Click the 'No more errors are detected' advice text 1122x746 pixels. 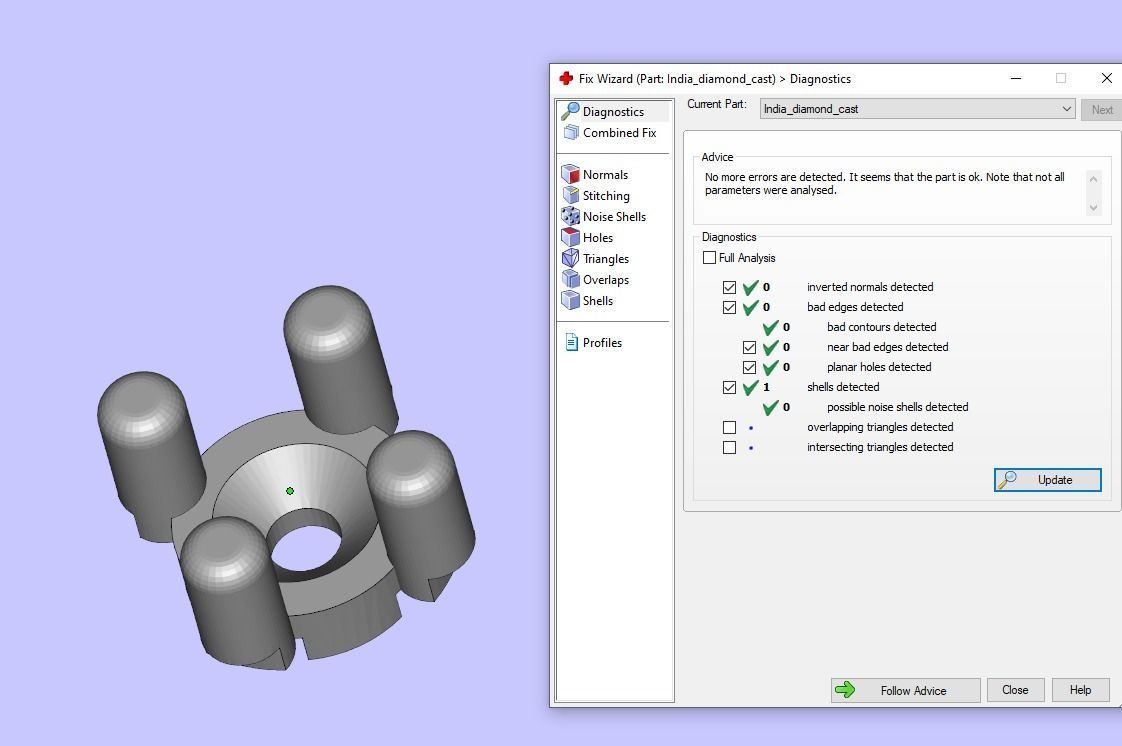[x=884, y=183]
